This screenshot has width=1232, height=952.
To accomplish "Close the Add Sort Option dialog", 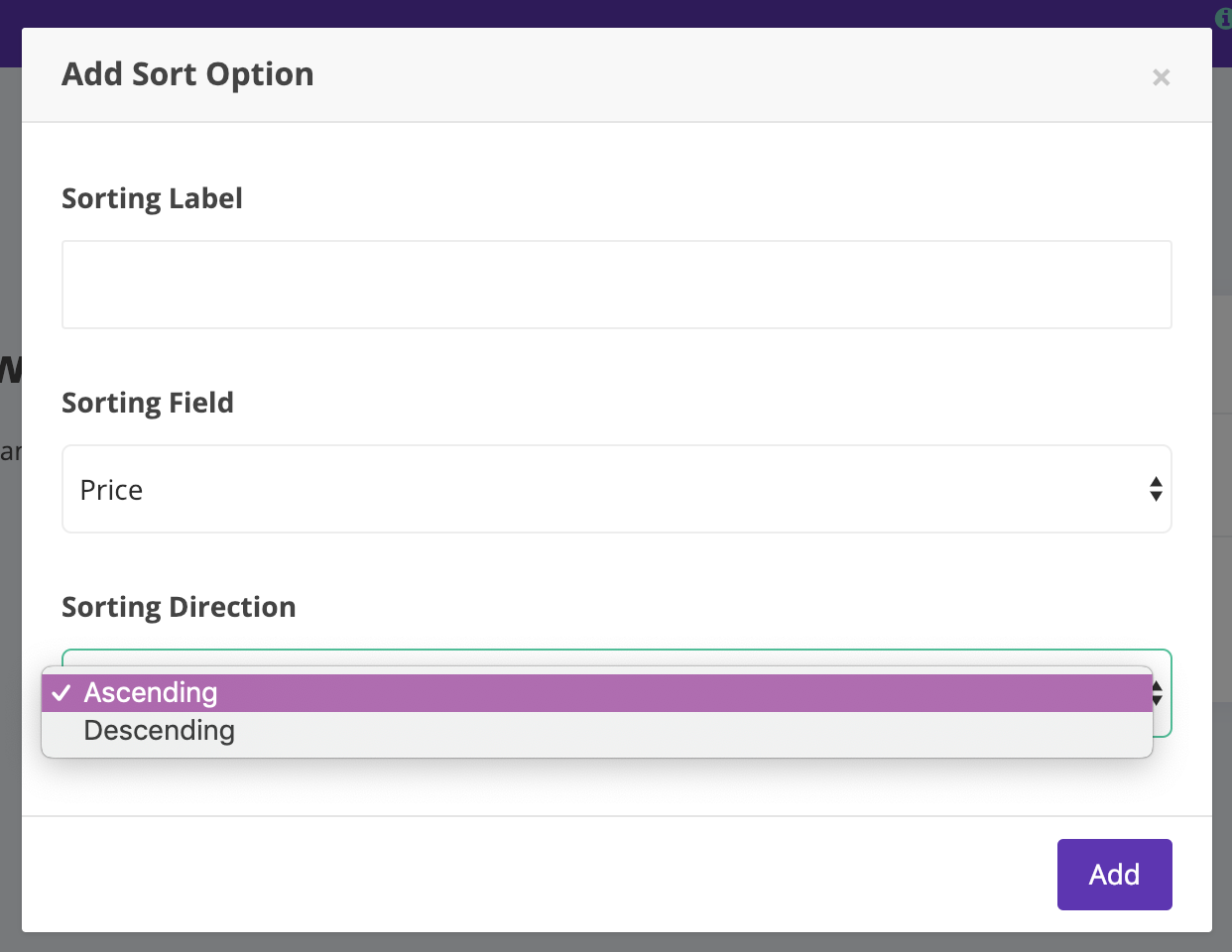I will [1161, 77].
